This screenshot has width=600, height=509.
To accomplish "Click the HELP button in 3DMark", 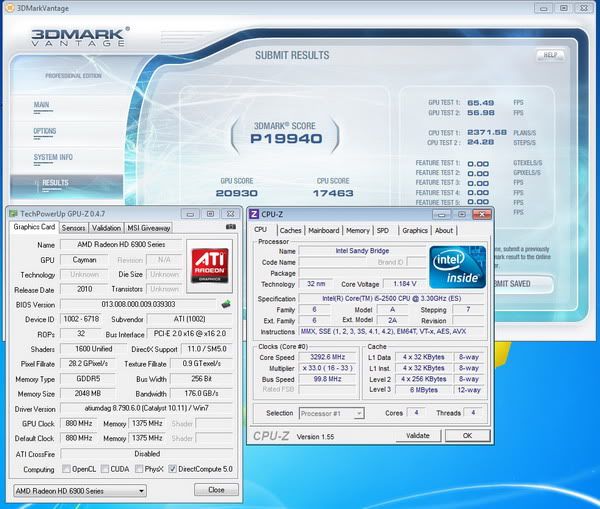I will coord(550,55).
